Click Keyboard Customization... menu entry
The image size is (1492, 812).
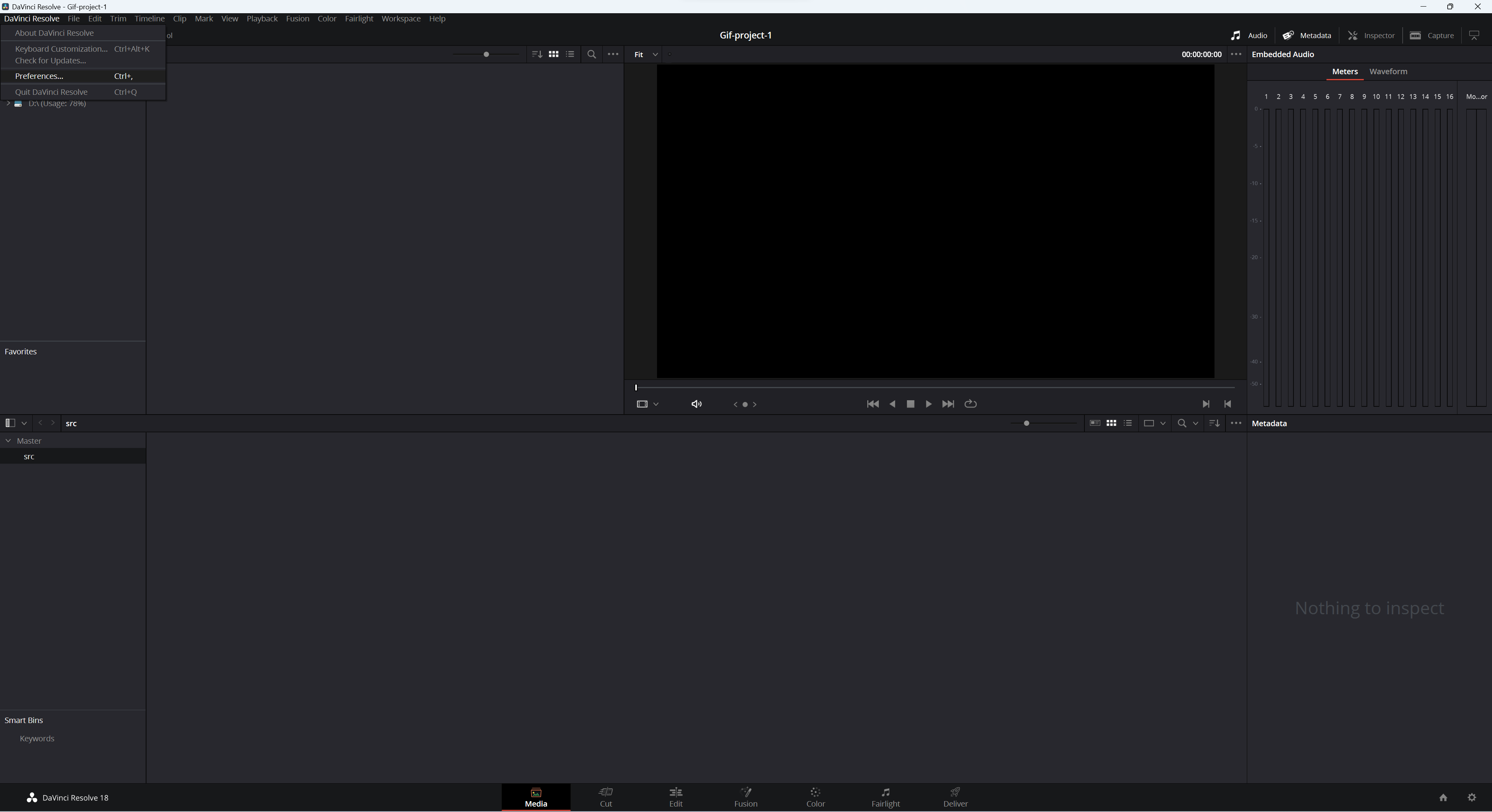[x=61, y=49]
